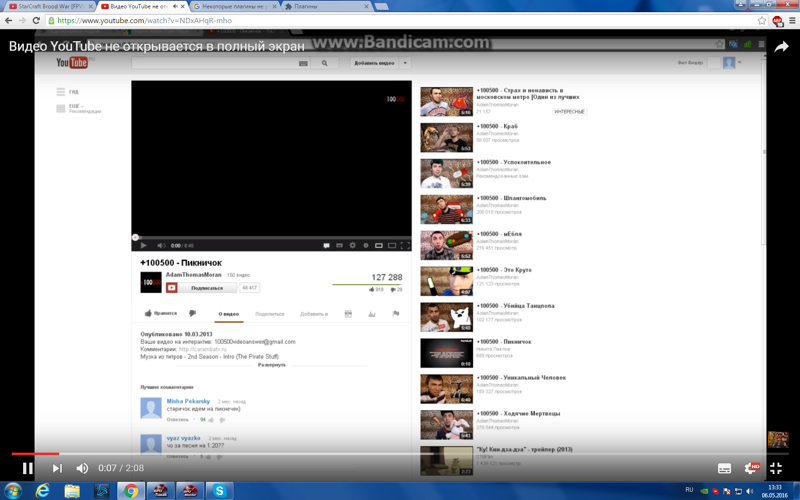Reload the current YouTube page
This screenshot has height=500, width=800.
(36, 20)
